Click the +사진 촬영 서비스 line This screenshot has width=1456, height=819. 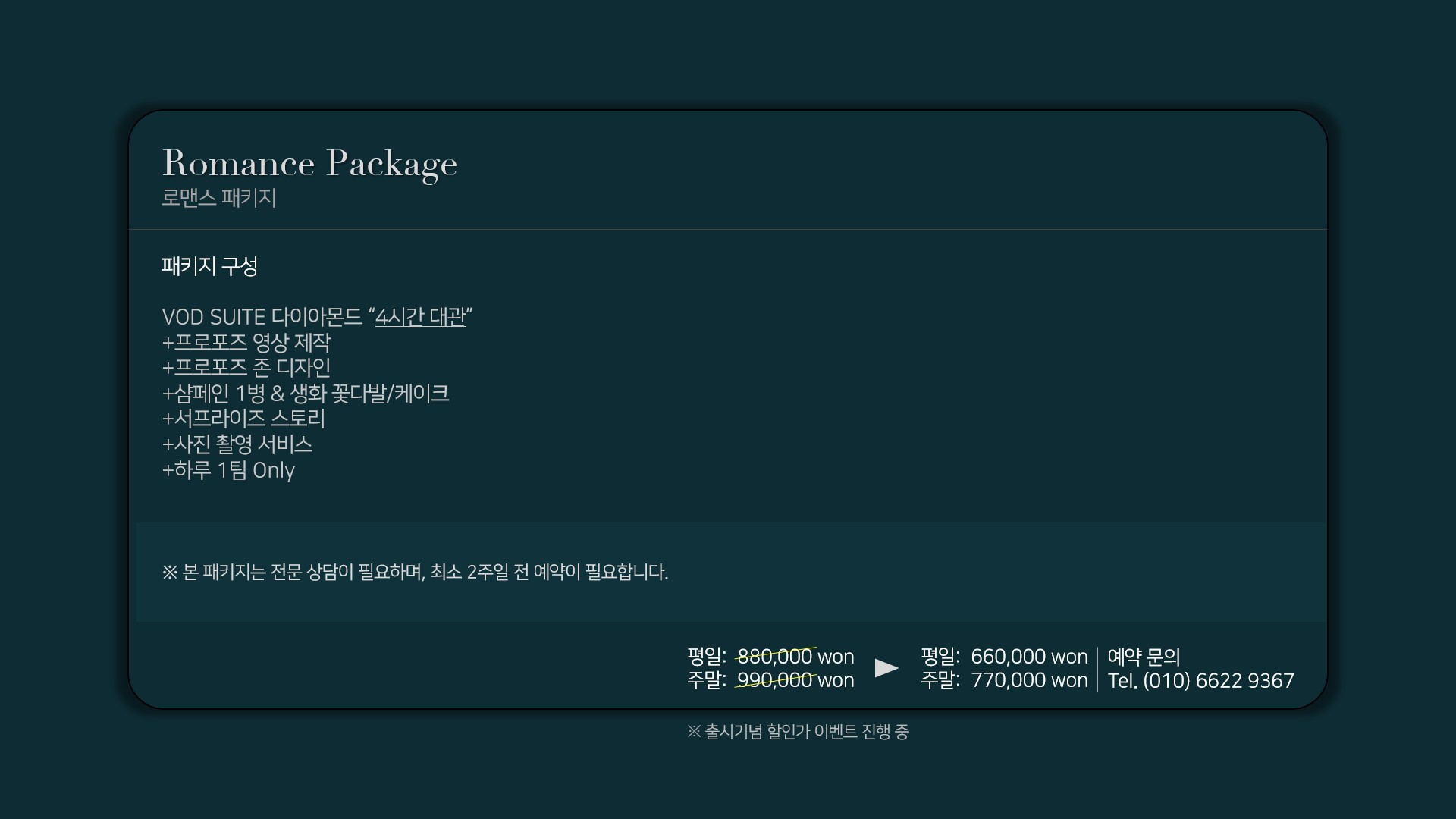[237, 444]
